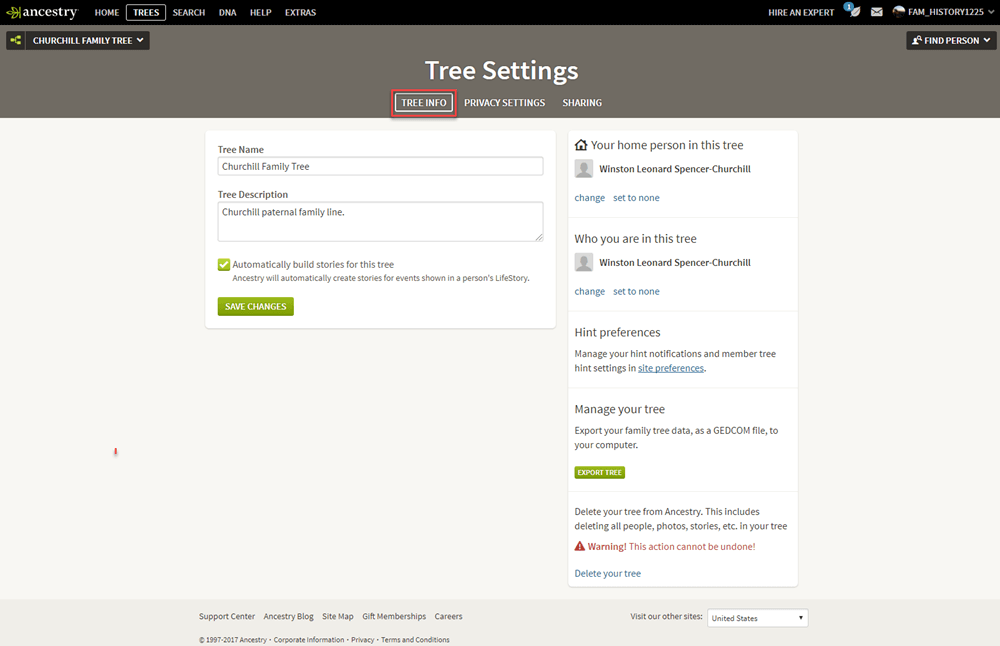Screen dimensions: 1000x646
Task: Open the Help menu
Action: (261, 12)
